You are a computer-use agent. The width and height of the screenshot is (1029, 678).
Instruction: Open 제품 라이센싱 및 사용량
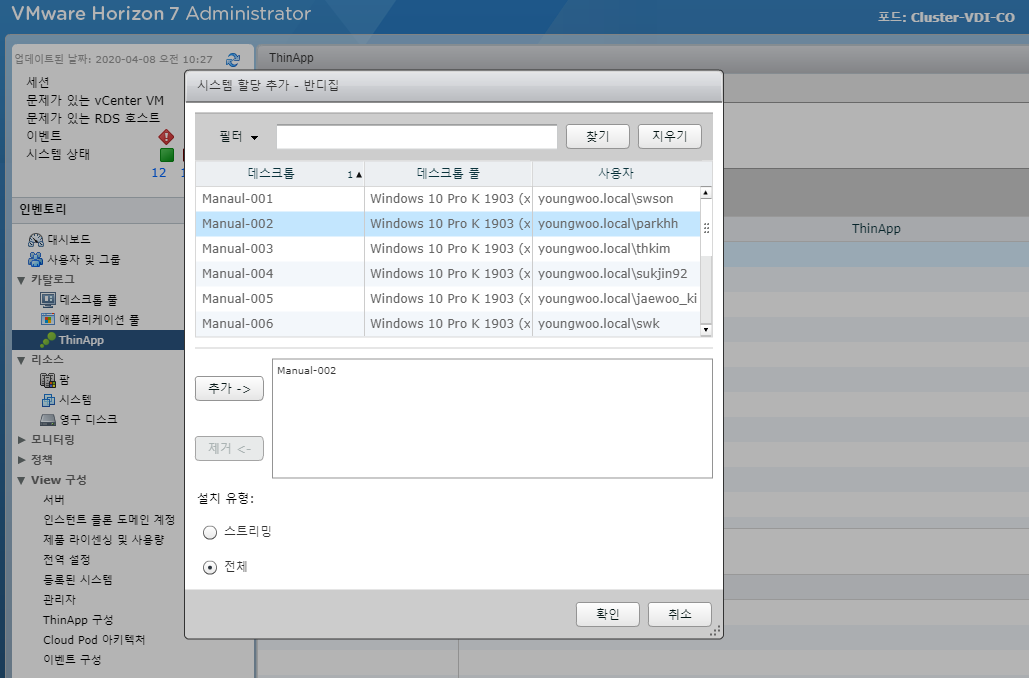104,540
